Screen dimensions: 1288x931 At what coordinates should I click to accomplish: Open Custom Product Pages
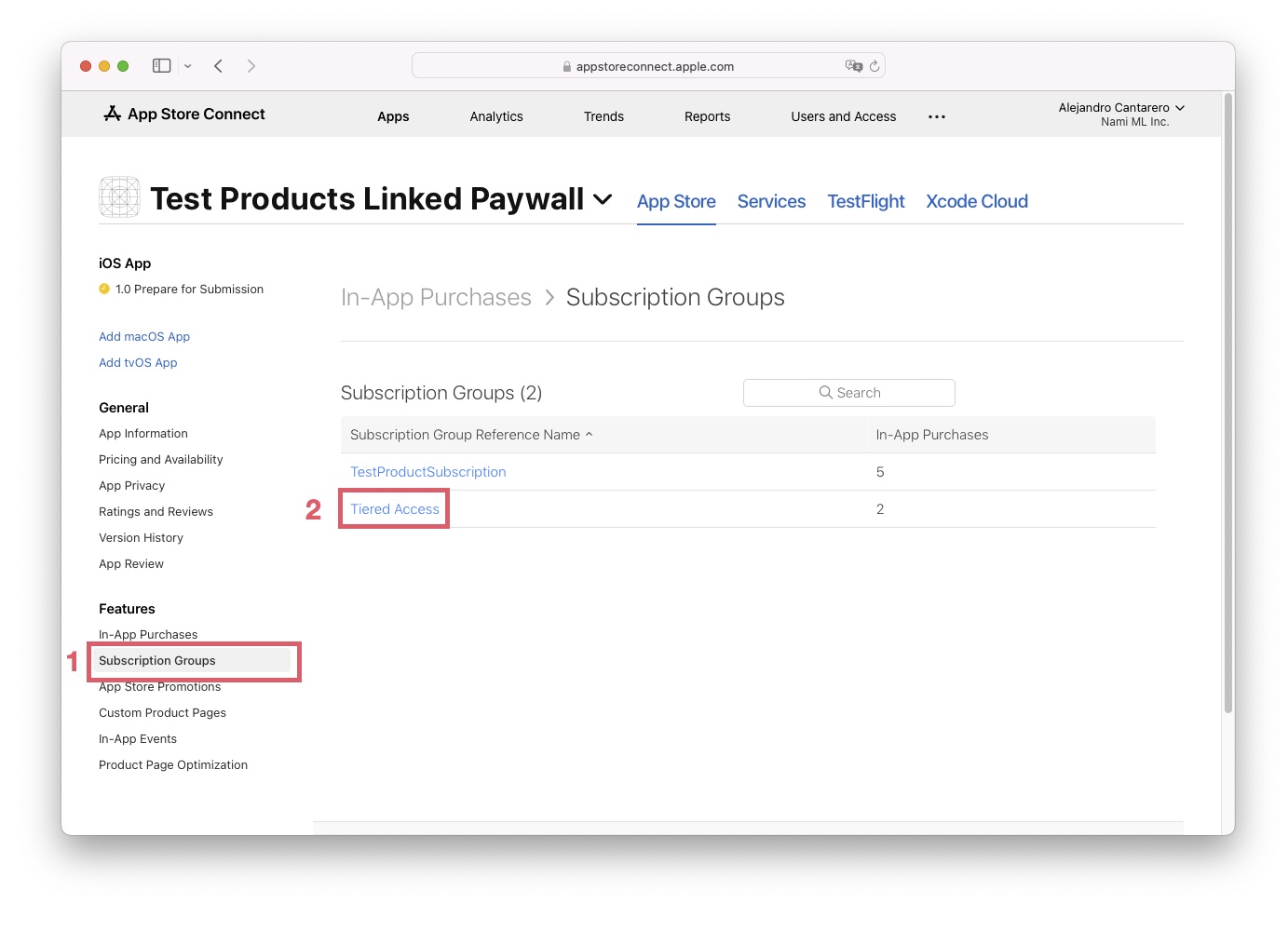pyautogui.click(x=162, y=713)
